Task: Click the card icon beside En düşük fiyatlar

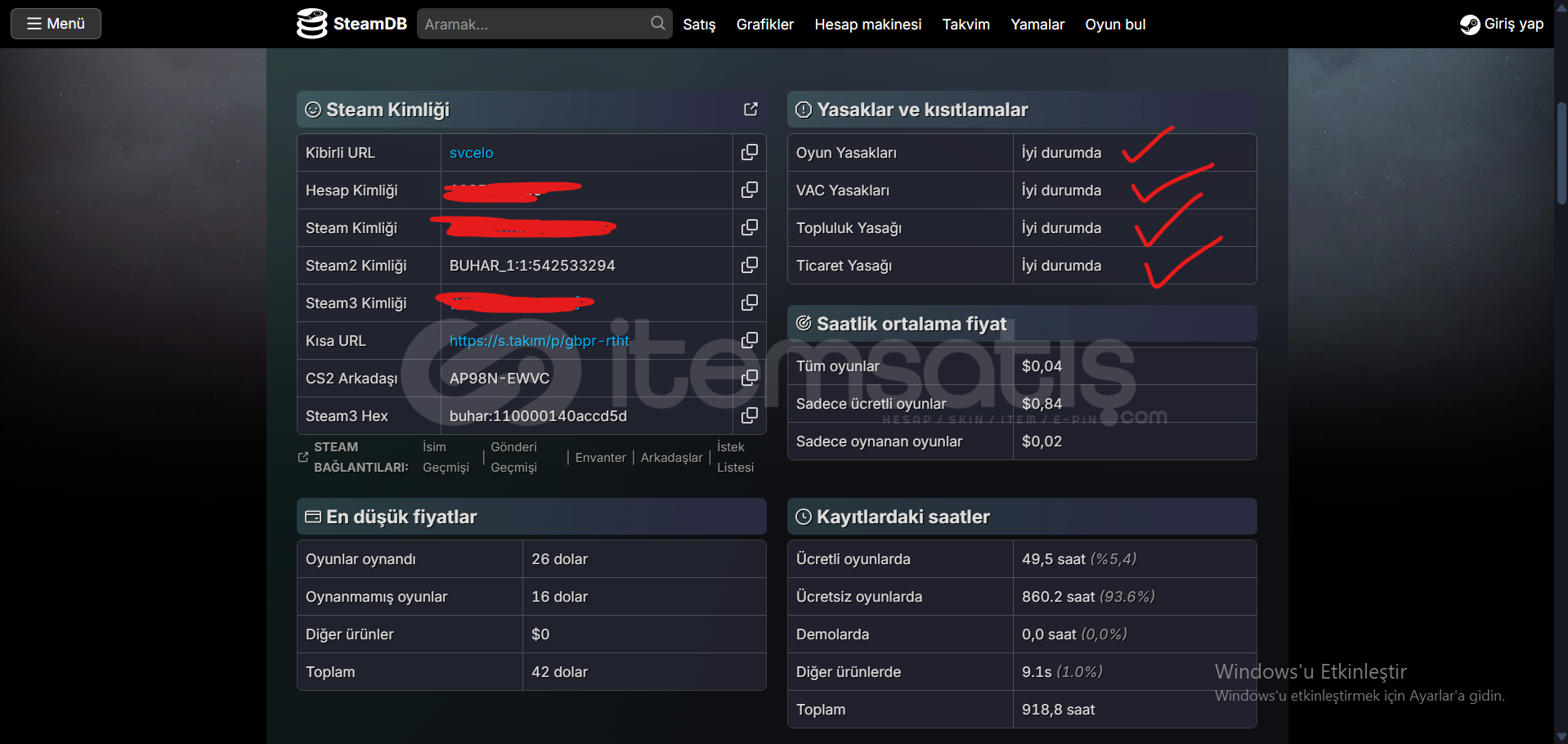Action: (313, 517)
